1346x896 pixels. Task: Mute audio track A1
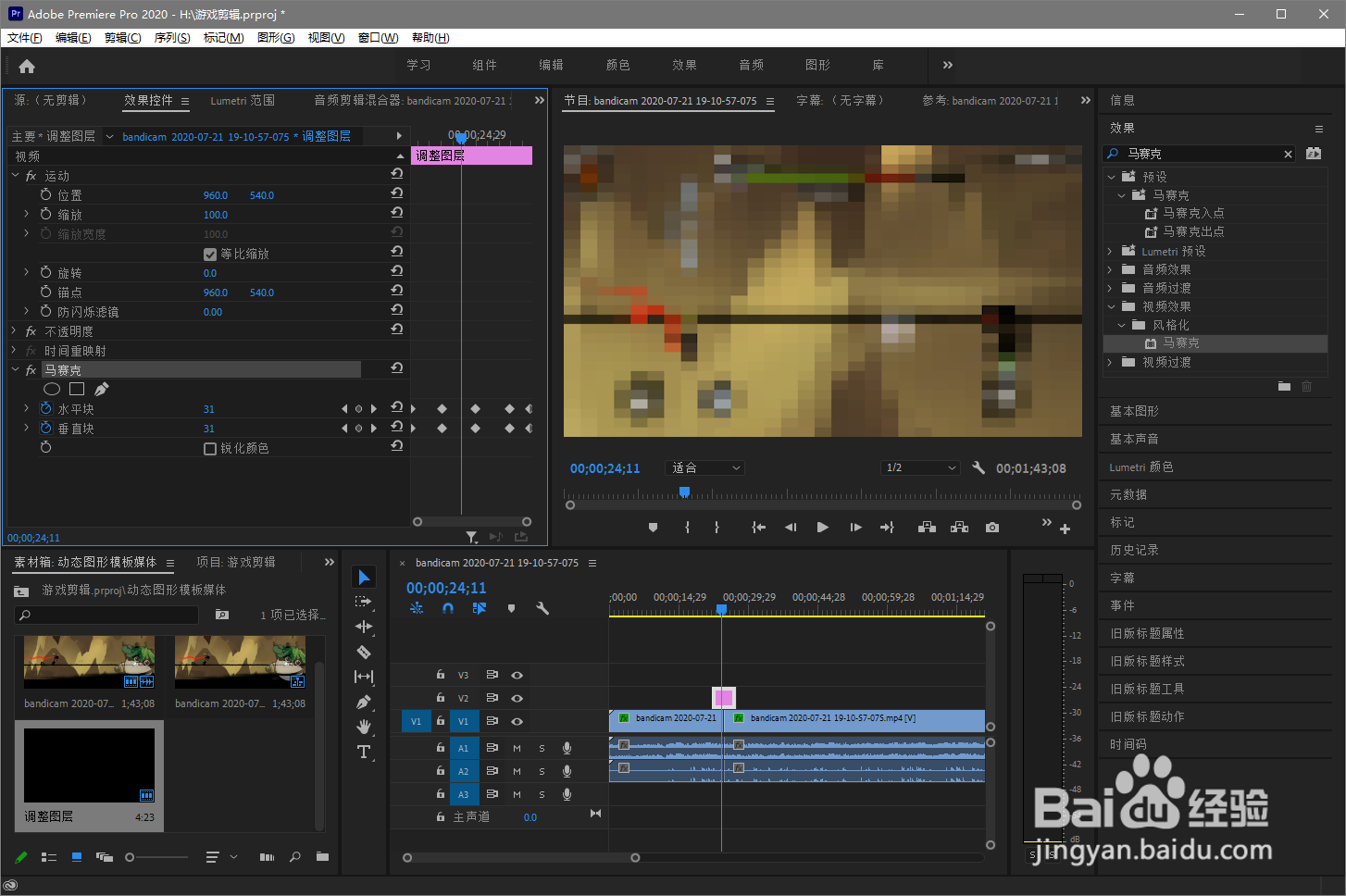tap(517, 748)
